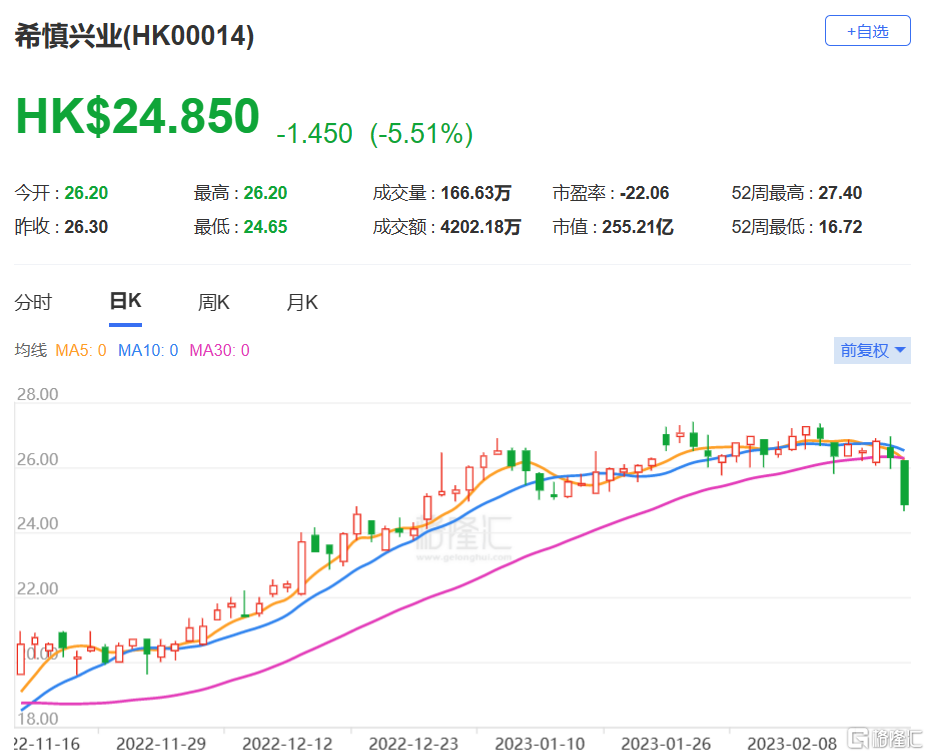Click the 52周最高 value 27.40
This screenshot has width=929, height=756.
tap(840, 193)
